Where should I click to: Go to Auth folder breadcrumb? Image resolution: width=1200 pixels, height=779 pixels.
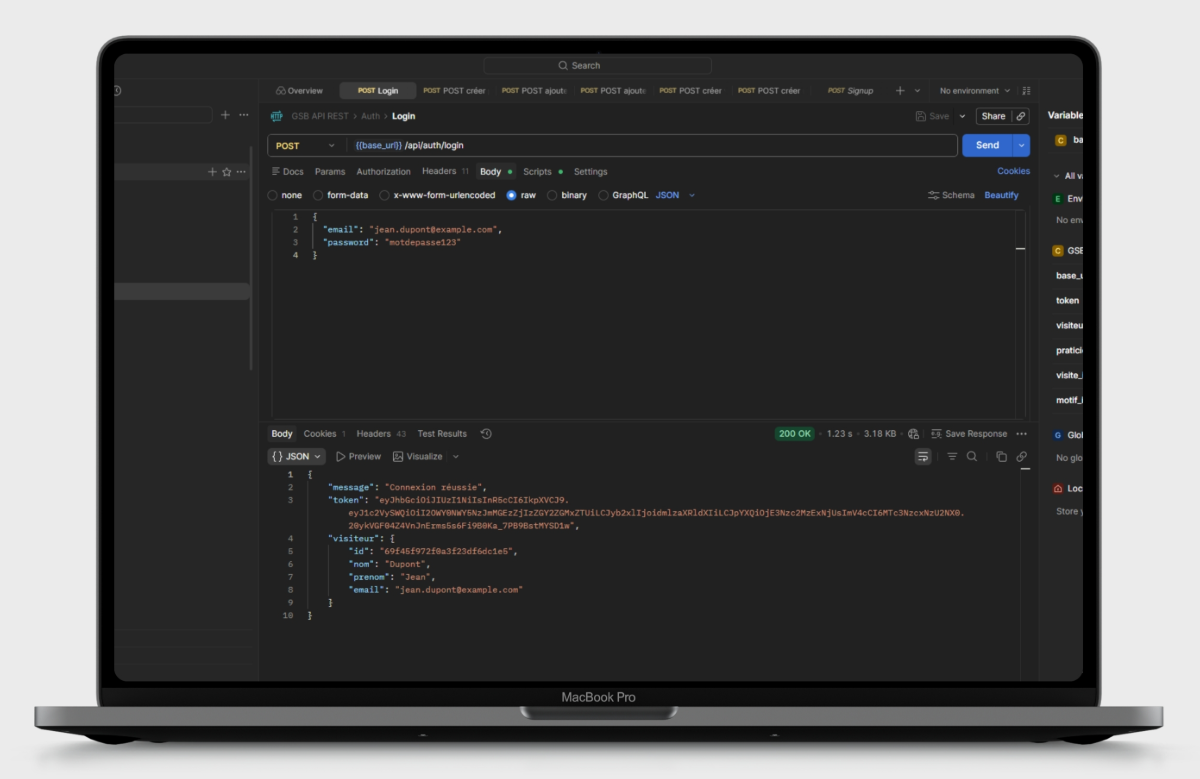(x=370, y=116)
